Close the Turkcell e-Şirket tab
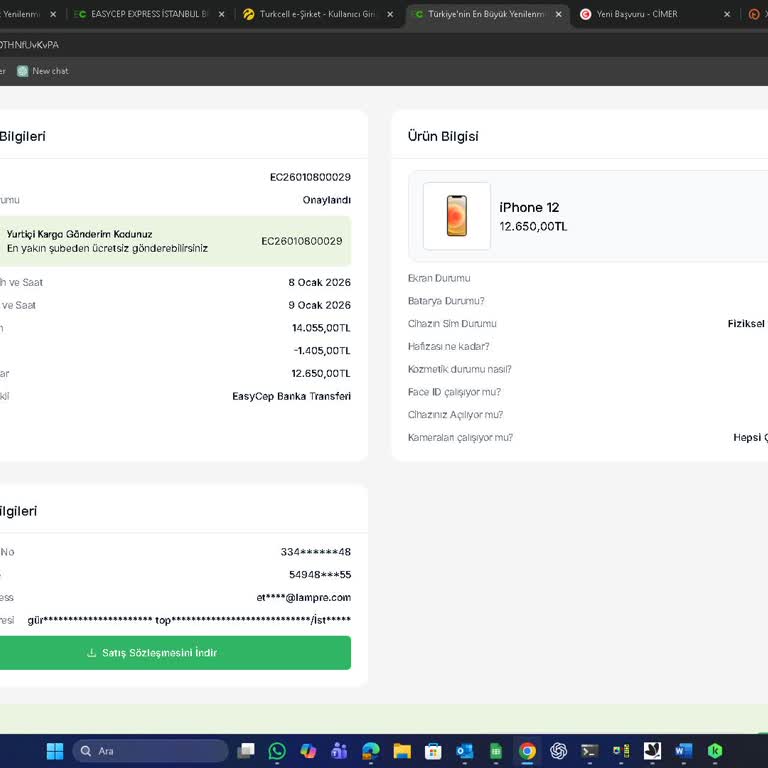Viewport: 768px width, 768px height. point(390,15)
